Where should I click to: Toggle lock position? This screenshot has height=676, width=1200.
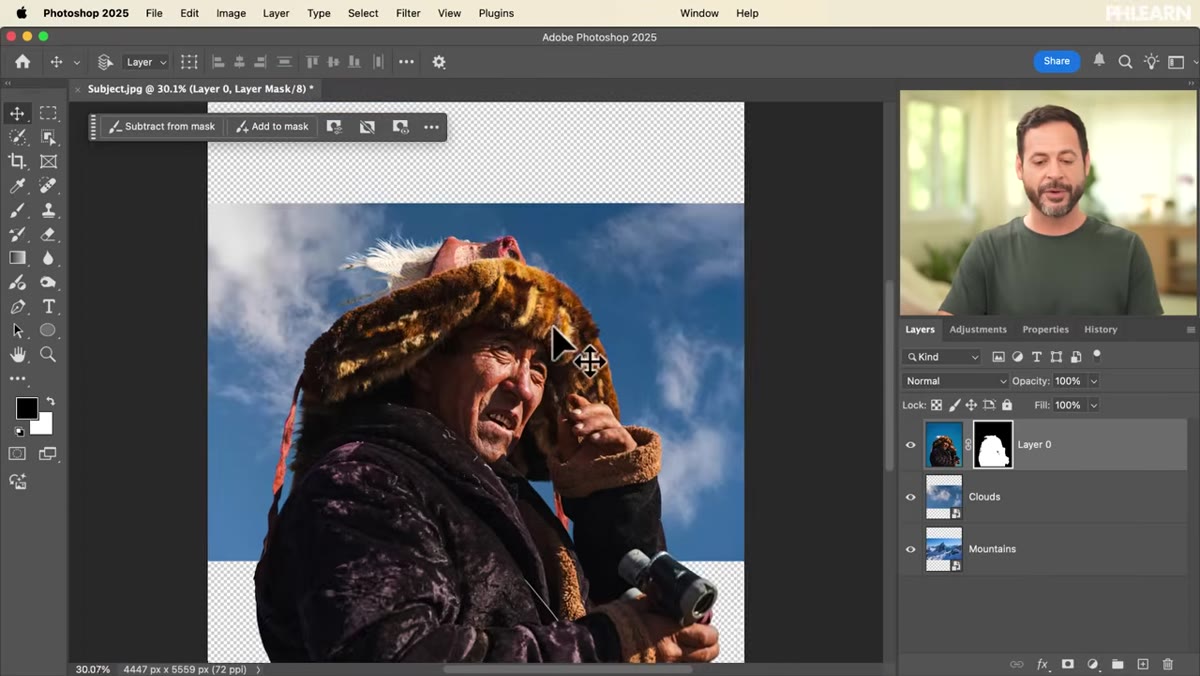[971, 405]
